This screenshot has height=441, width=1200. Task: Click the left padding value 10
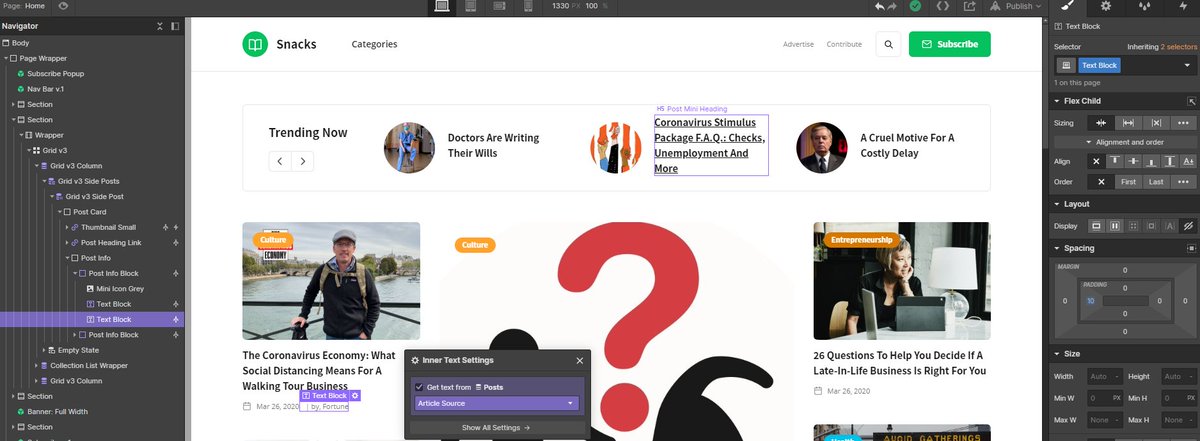[x=1091, y=300]
